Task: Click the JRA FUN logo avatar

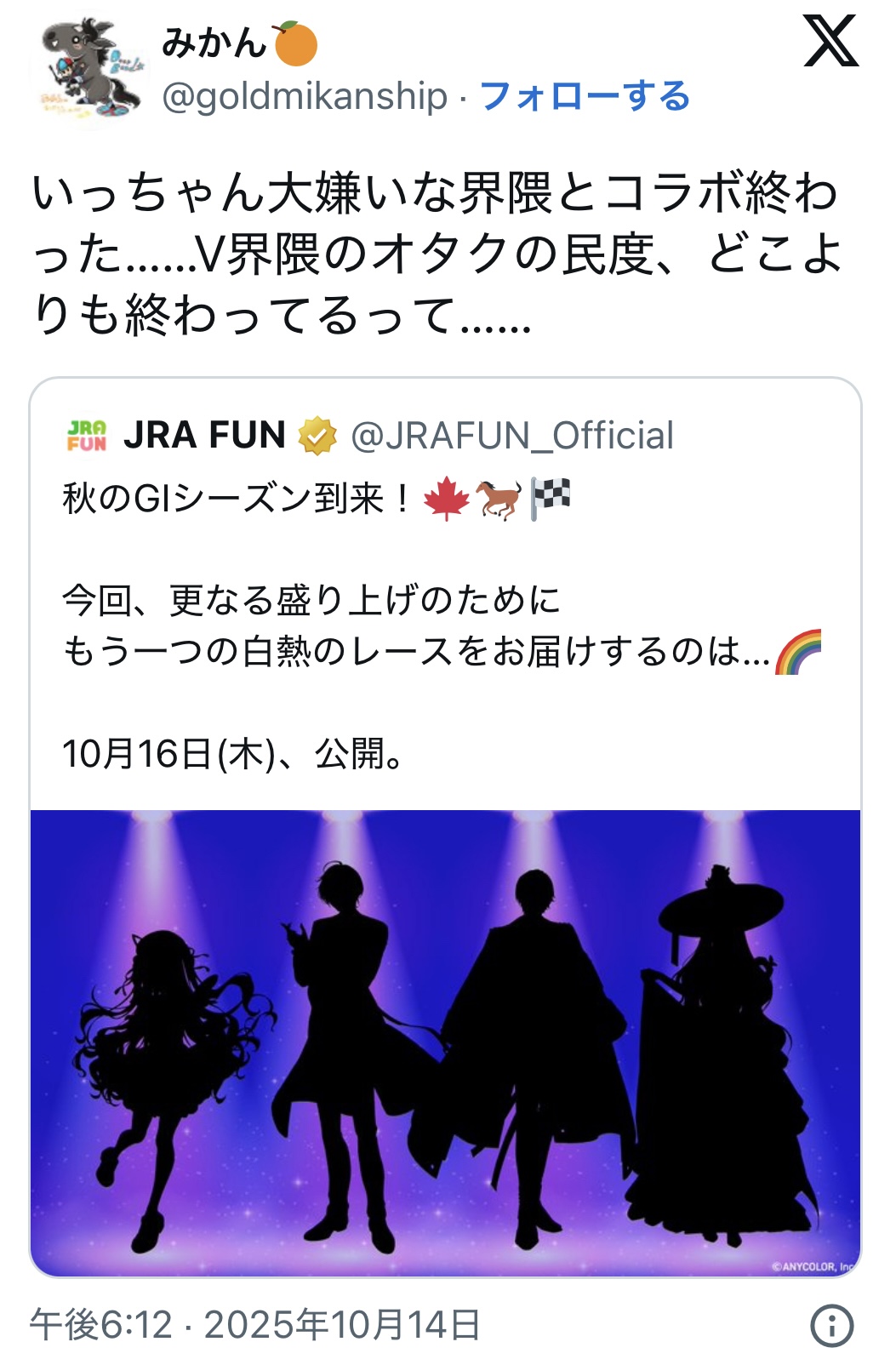Action: point(87,436)
